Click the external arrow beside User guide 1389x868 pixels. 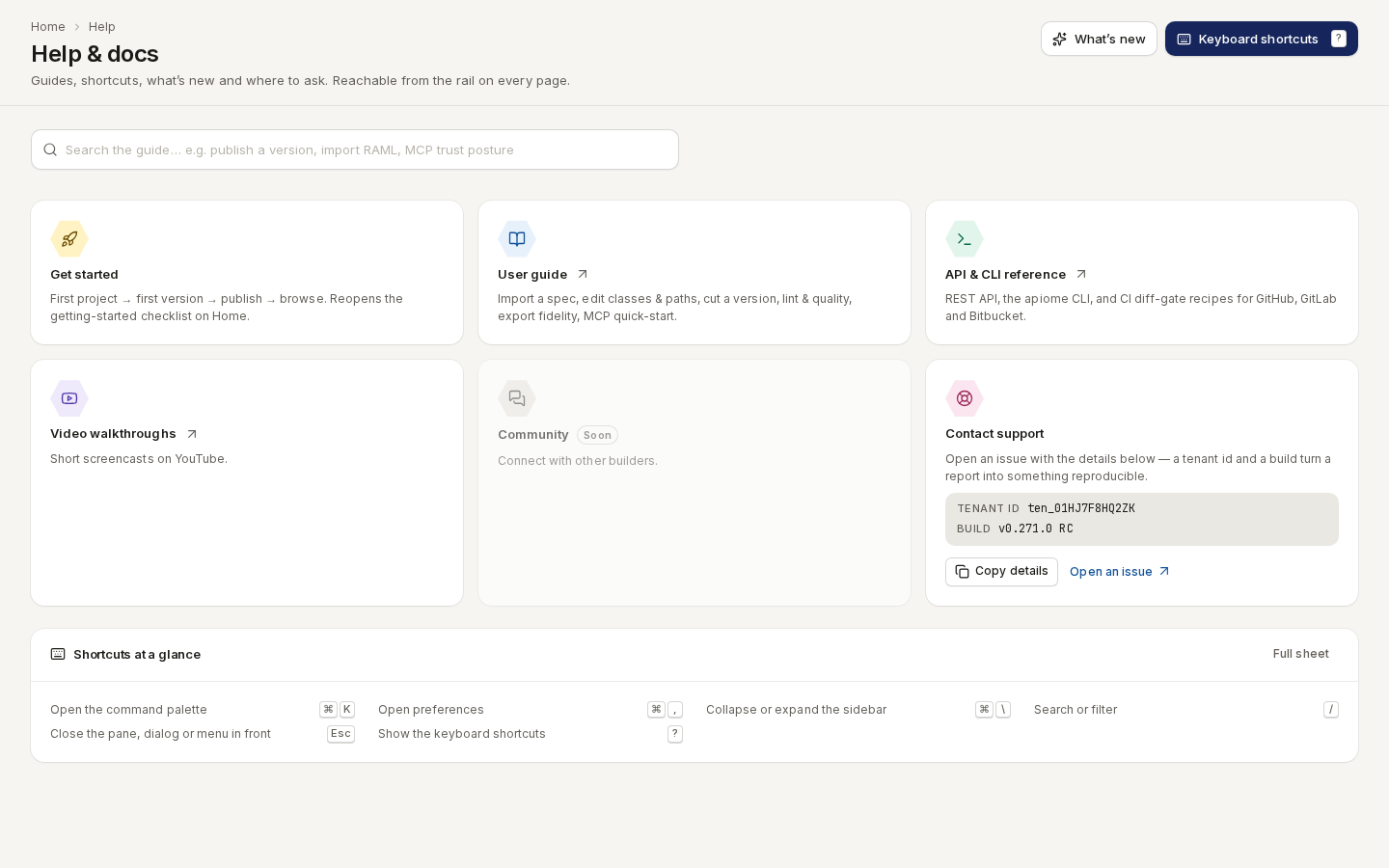click(x=583, y=275)
